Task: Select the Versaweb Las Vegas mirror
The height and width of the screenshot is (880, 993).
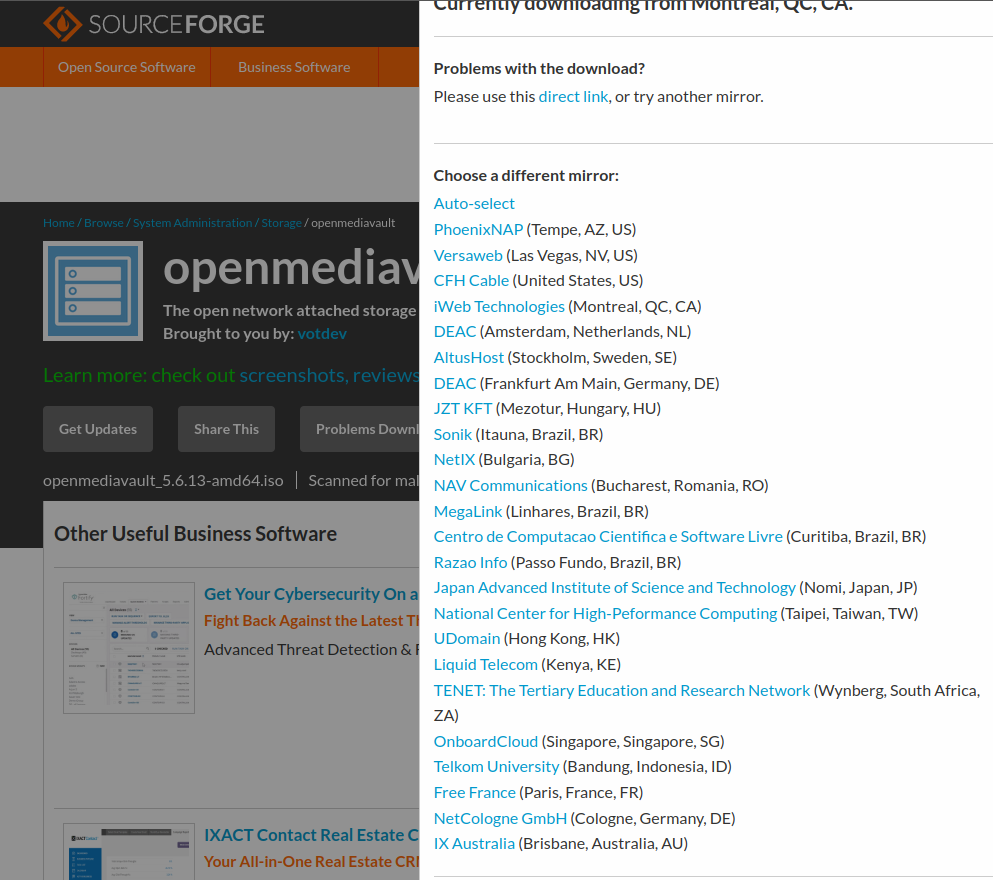Action: pos(468,255)
